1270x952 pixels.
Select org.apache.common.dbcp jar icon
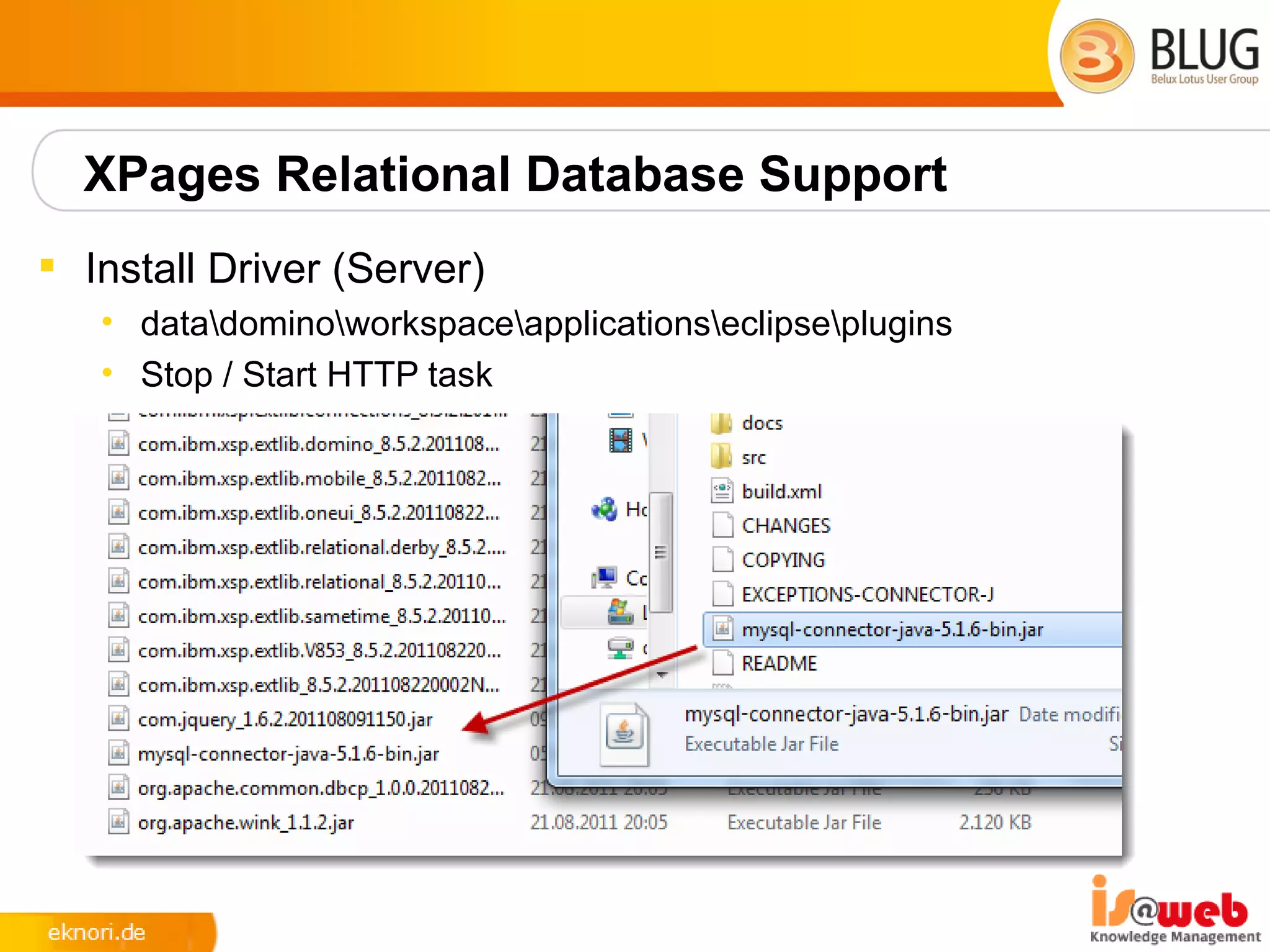coord(118,788)
